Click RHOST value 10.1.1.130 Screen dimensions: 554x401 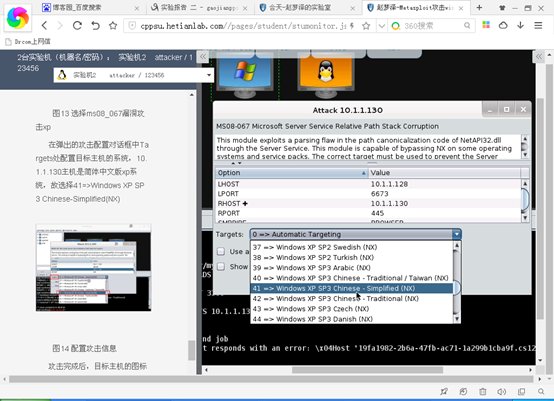(x=389, y=204)
